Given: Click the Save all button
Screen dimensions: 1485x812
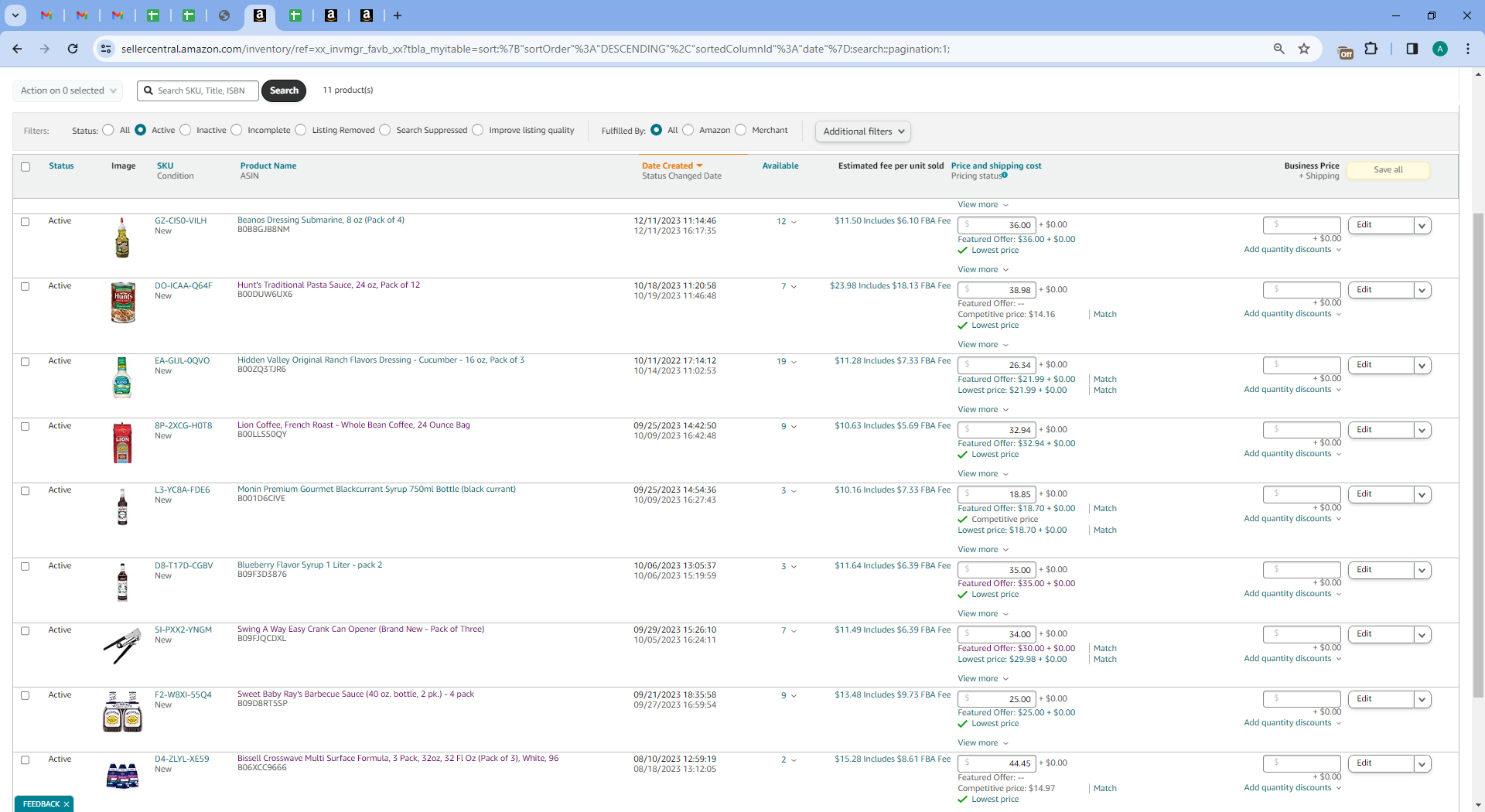Looking at the screenshot, I should pyautogui.click(x=1388, y=170).
